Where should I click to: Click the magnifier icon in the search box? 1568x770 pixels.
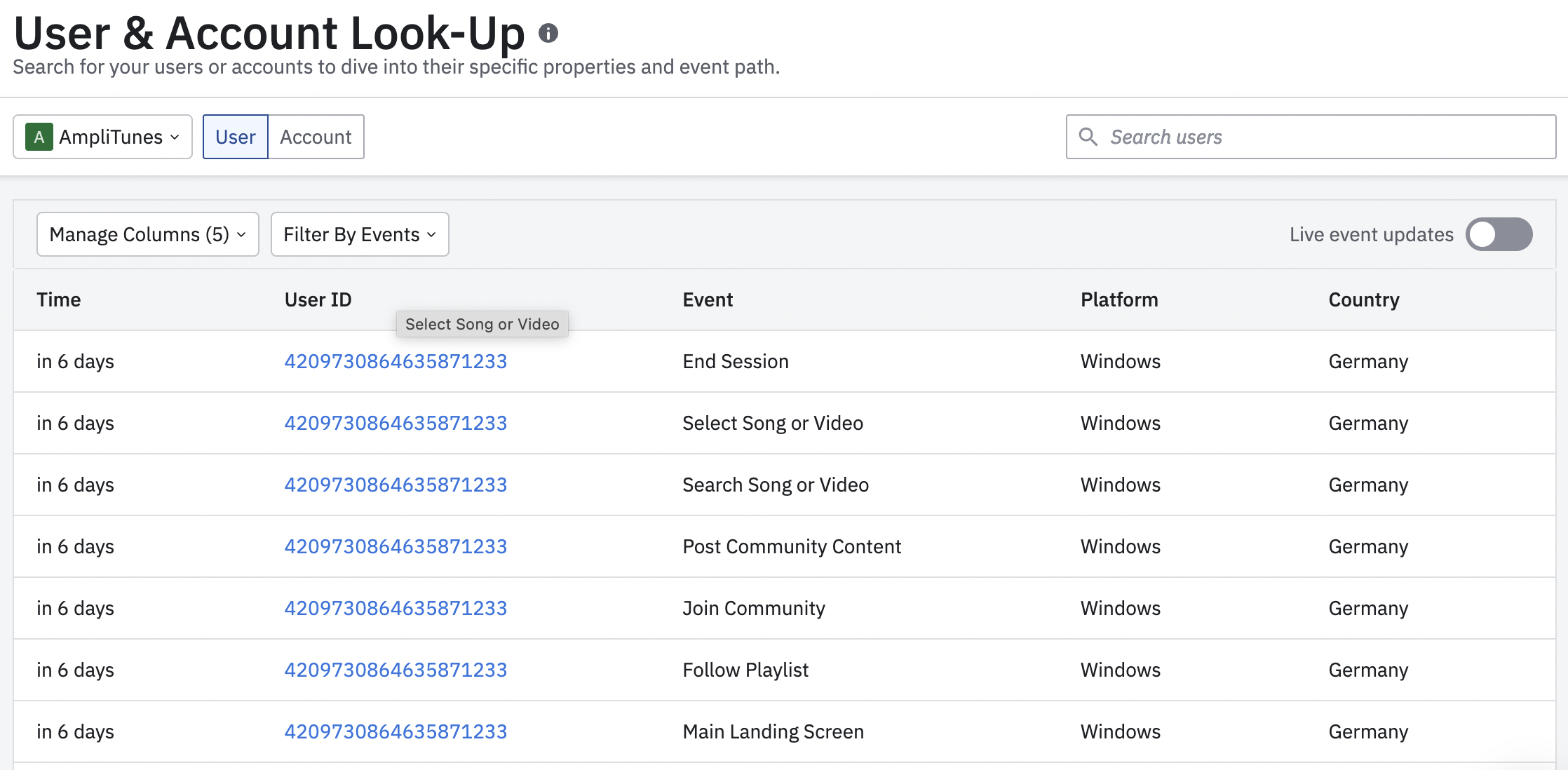pos(1088,137)
